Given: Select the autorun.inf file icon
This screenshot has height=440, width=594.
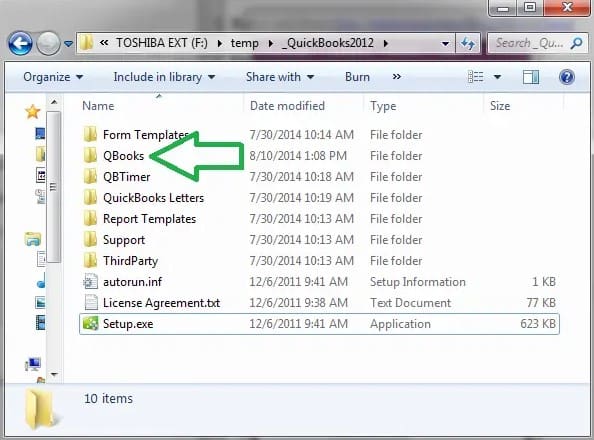Looking at the screenshot, I should click(x=91, y=282).
